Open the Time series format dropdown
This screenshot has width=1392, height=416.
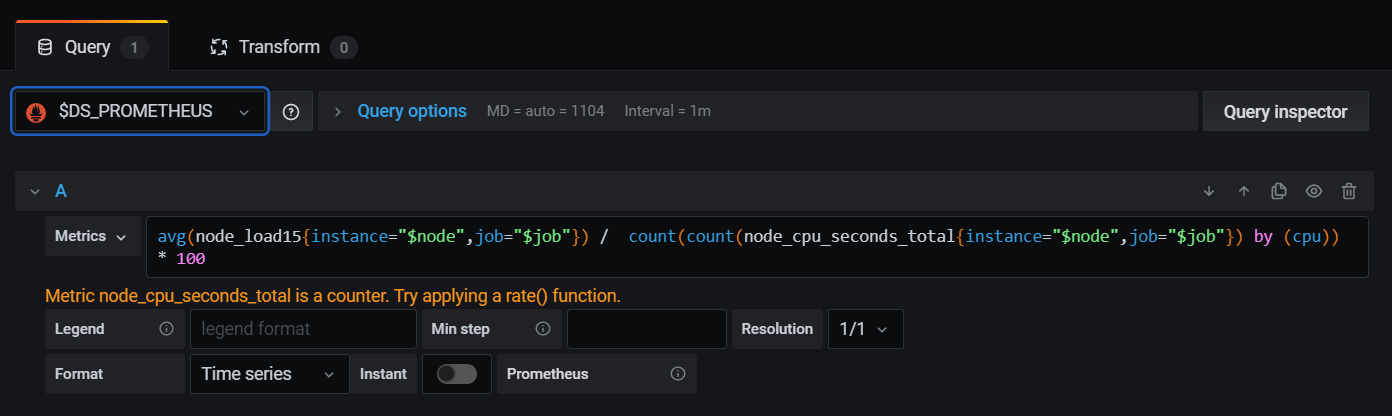269,374
